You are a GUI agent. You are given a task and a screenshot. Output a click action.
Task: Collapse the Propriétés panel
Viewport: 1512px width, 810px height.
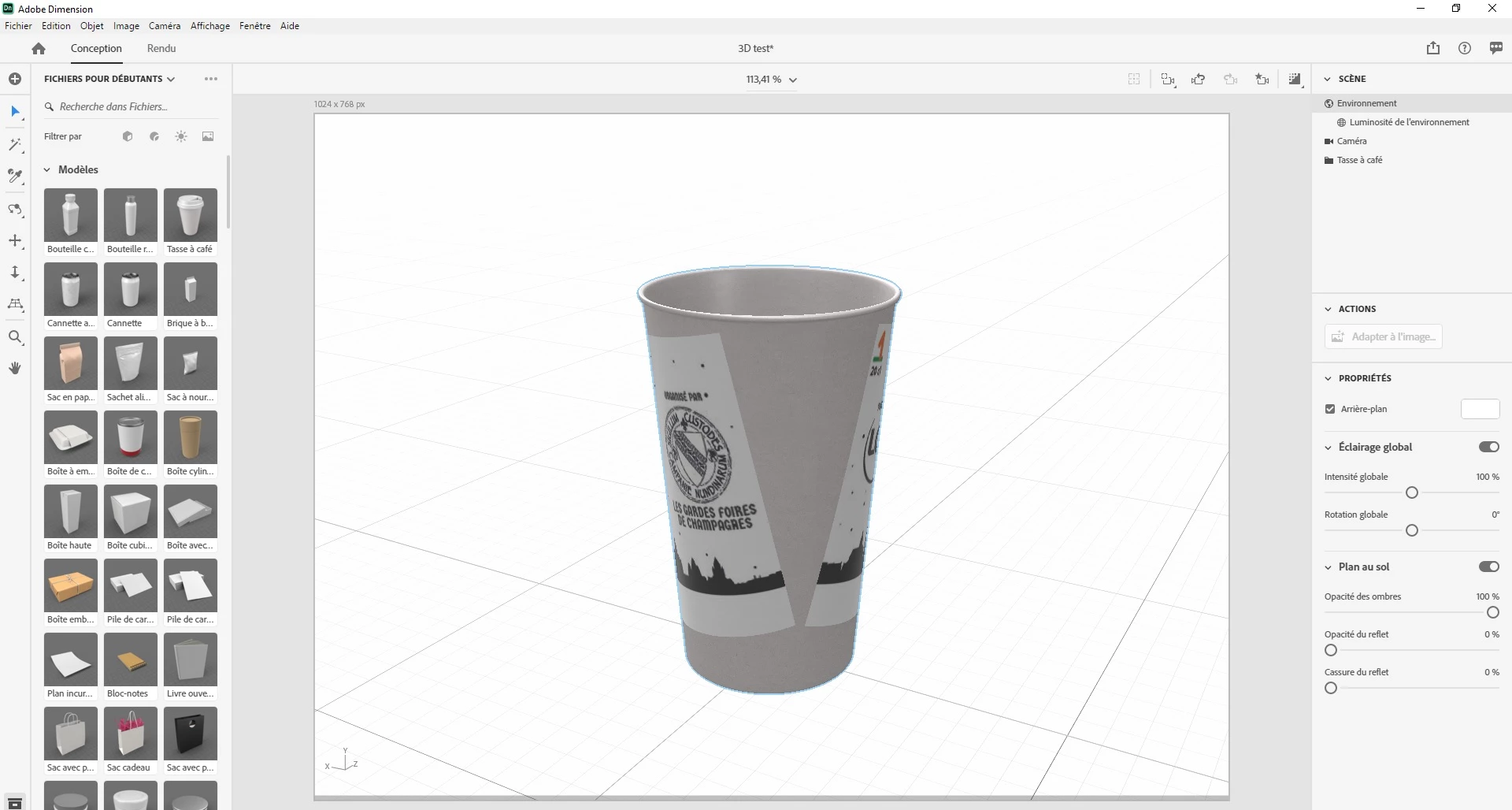click(1328, 378)
